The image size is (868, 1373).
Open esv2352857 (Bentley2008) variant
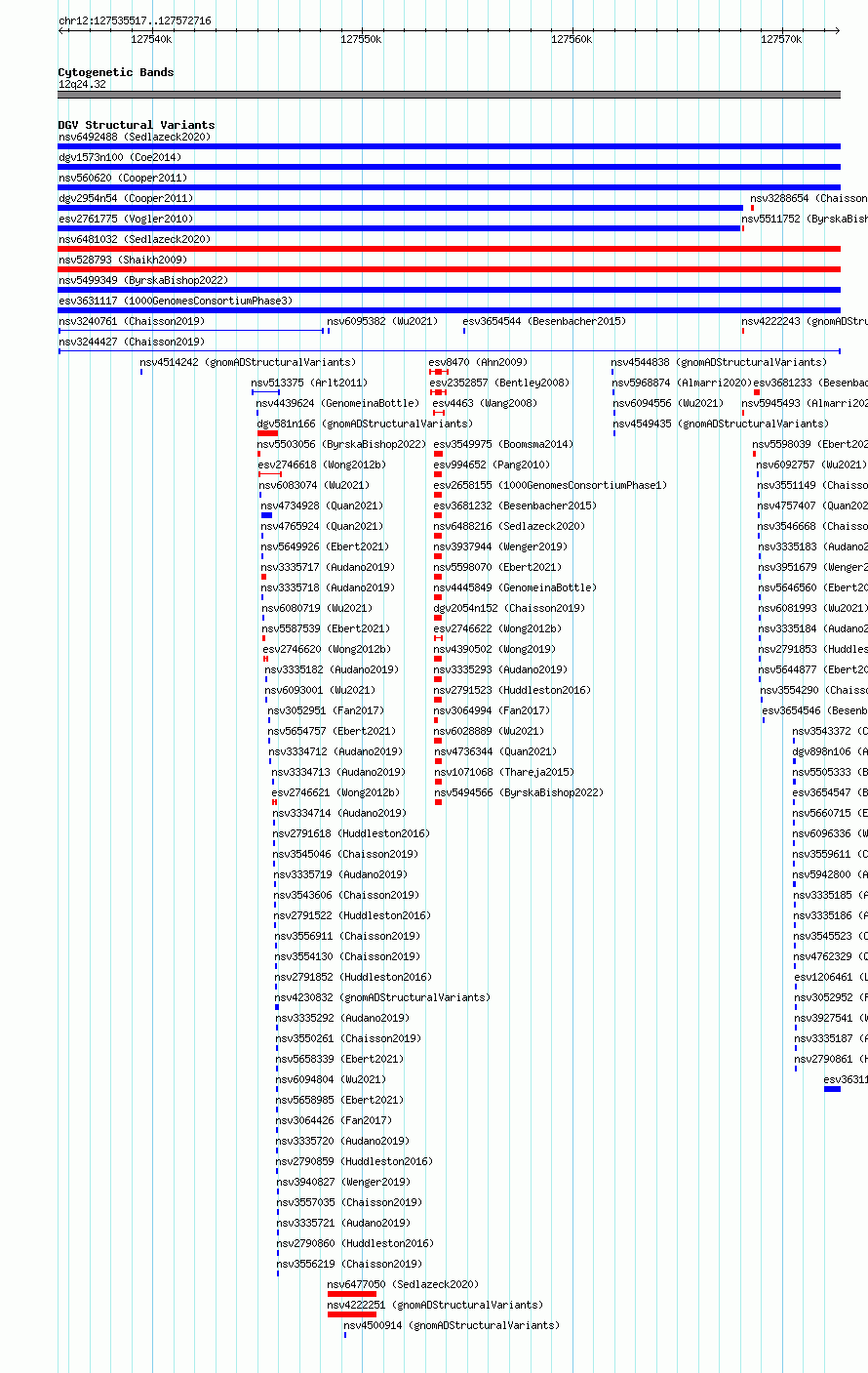point(501,384)
